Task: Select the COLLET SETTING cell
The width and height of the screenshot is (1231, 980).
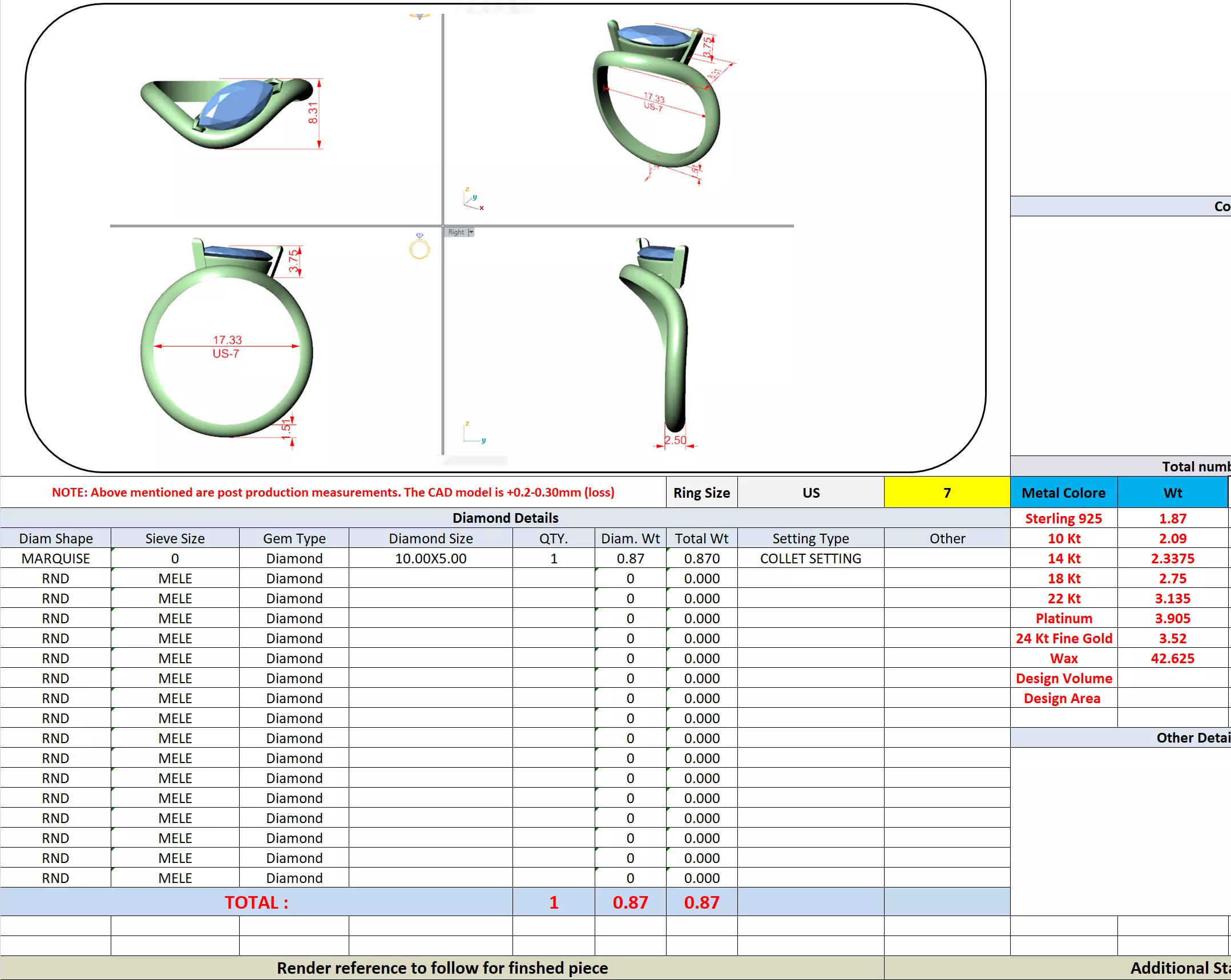Action: (x=810, y=558)
